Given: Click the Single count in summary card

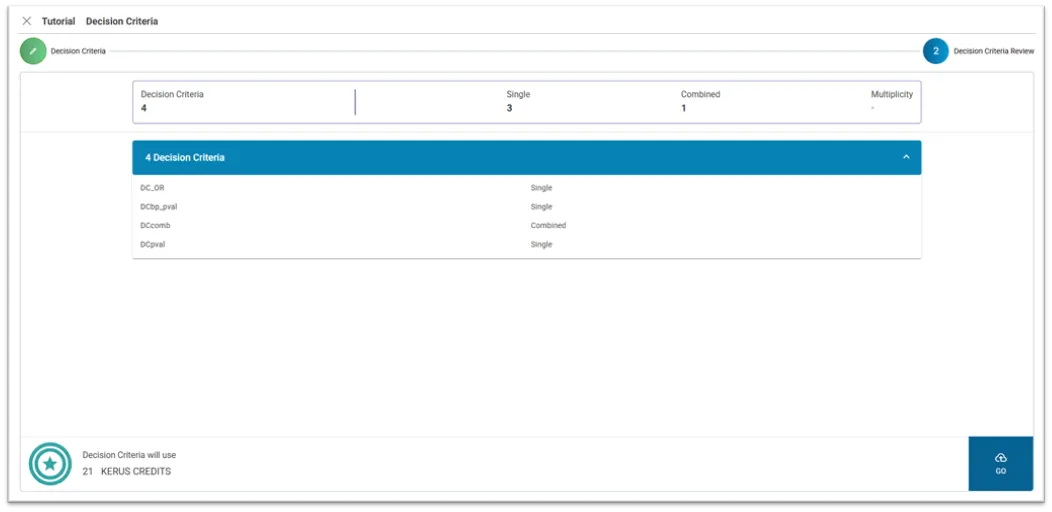Looking at the screenshot, I should coord(509,108).
